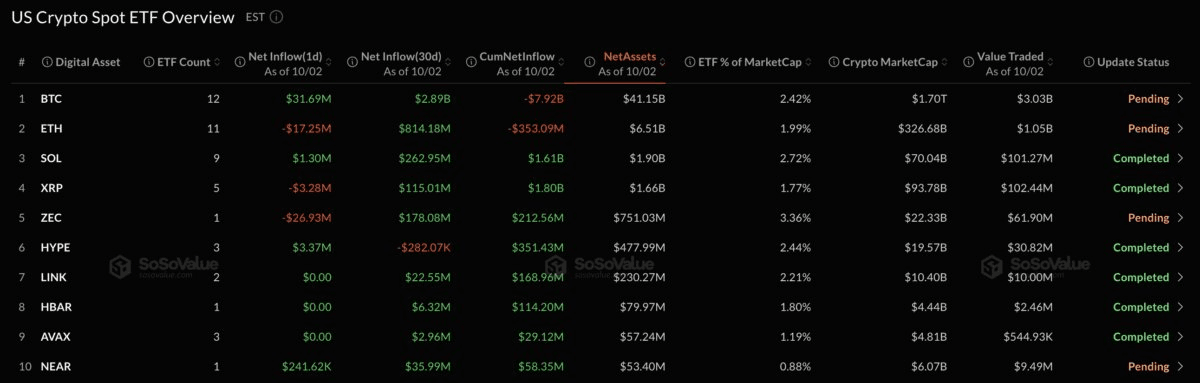Select the HBAR asset name
The height and width of the screenshot is (383, 1200).
pos(55,307)
